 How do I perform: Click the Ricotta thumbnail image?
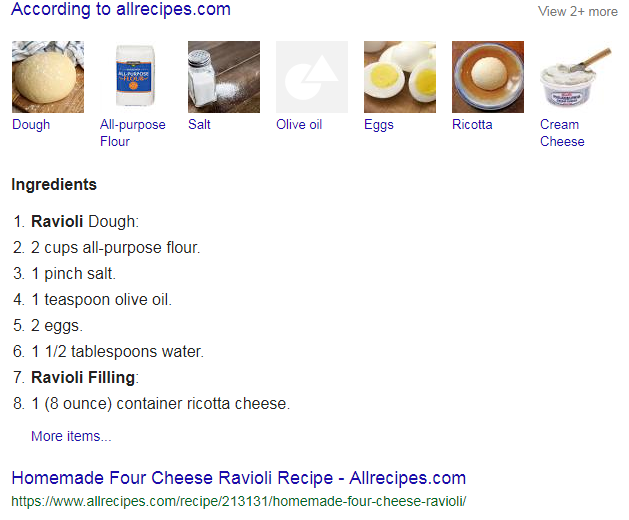(488, 77)
